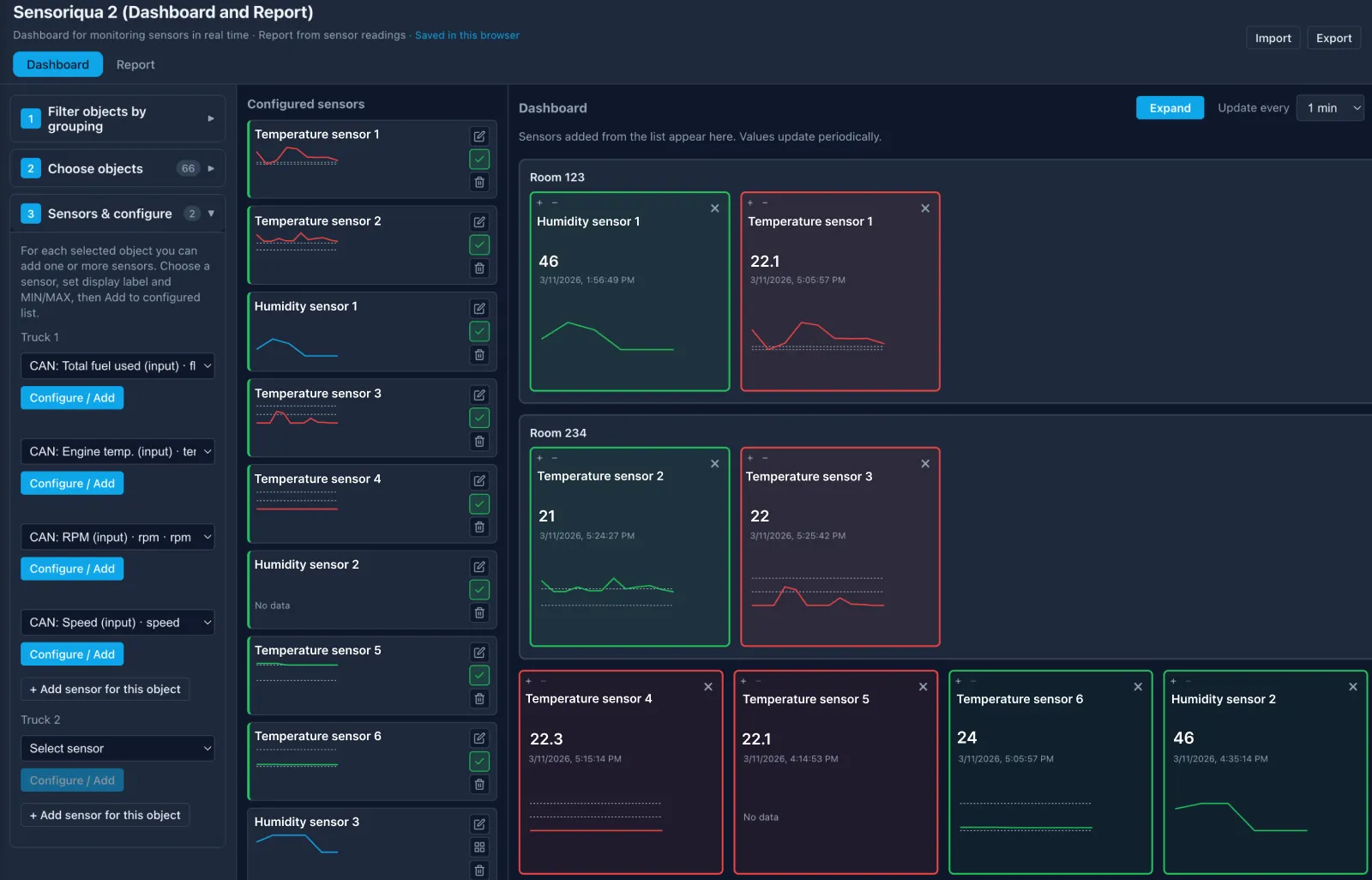
Task: Delete Temperature sensor 5 from the configured list
Action: (478, 699)
